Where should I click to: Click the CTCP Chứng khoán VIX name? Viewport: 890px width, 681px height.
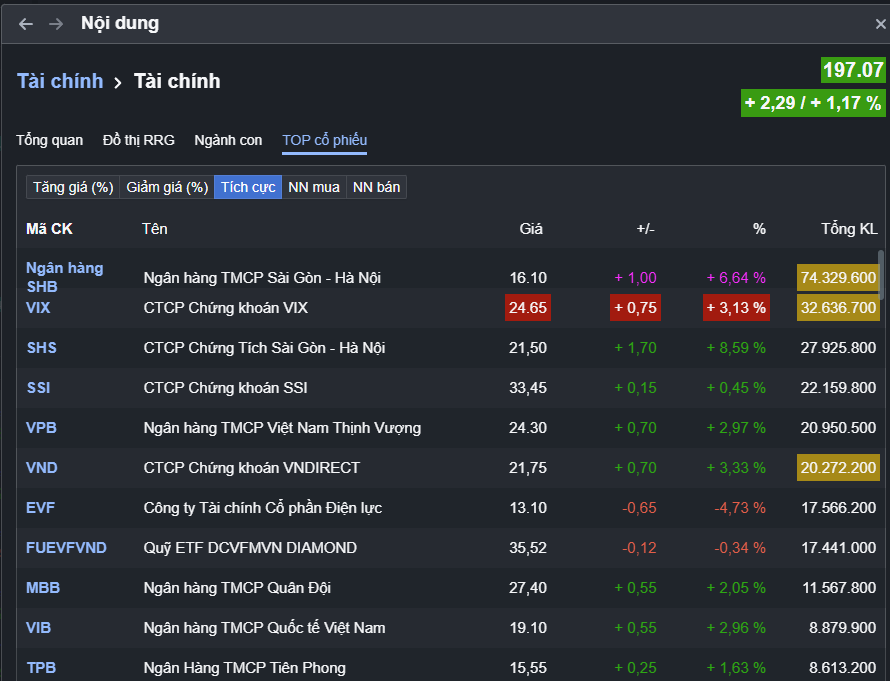226,308
